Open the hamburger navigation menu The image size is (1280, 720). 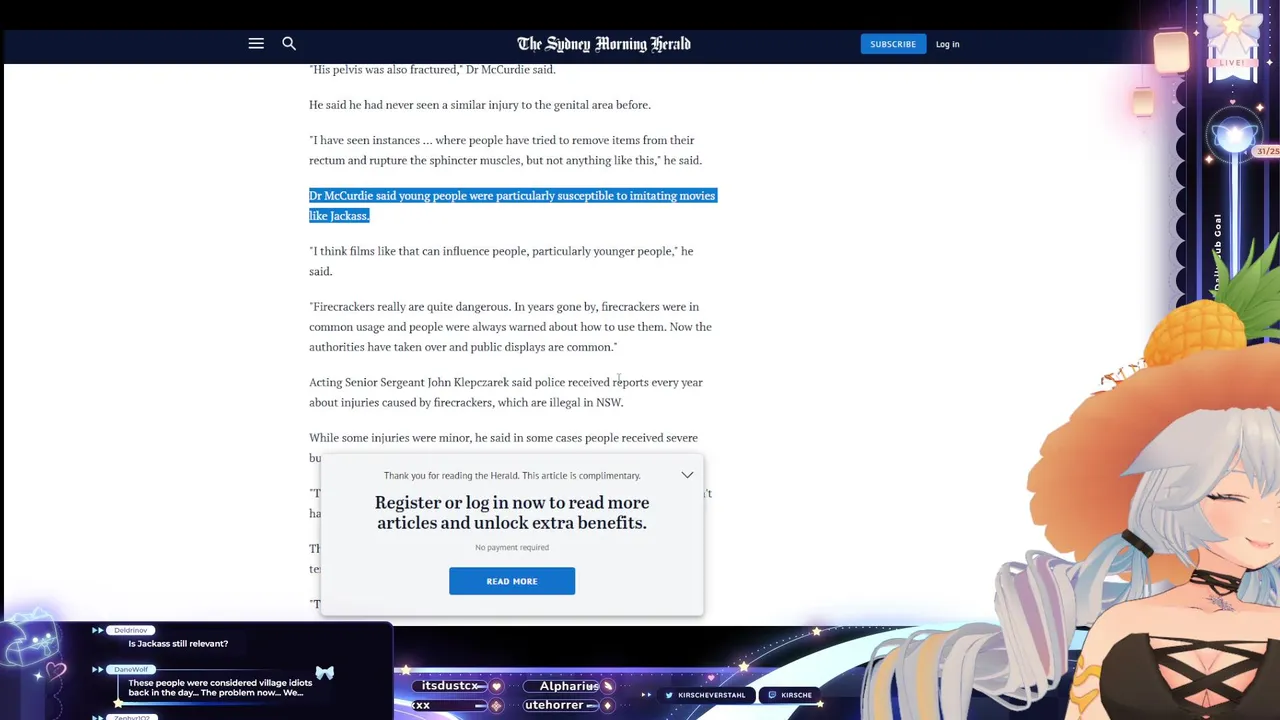click(256, 44)
